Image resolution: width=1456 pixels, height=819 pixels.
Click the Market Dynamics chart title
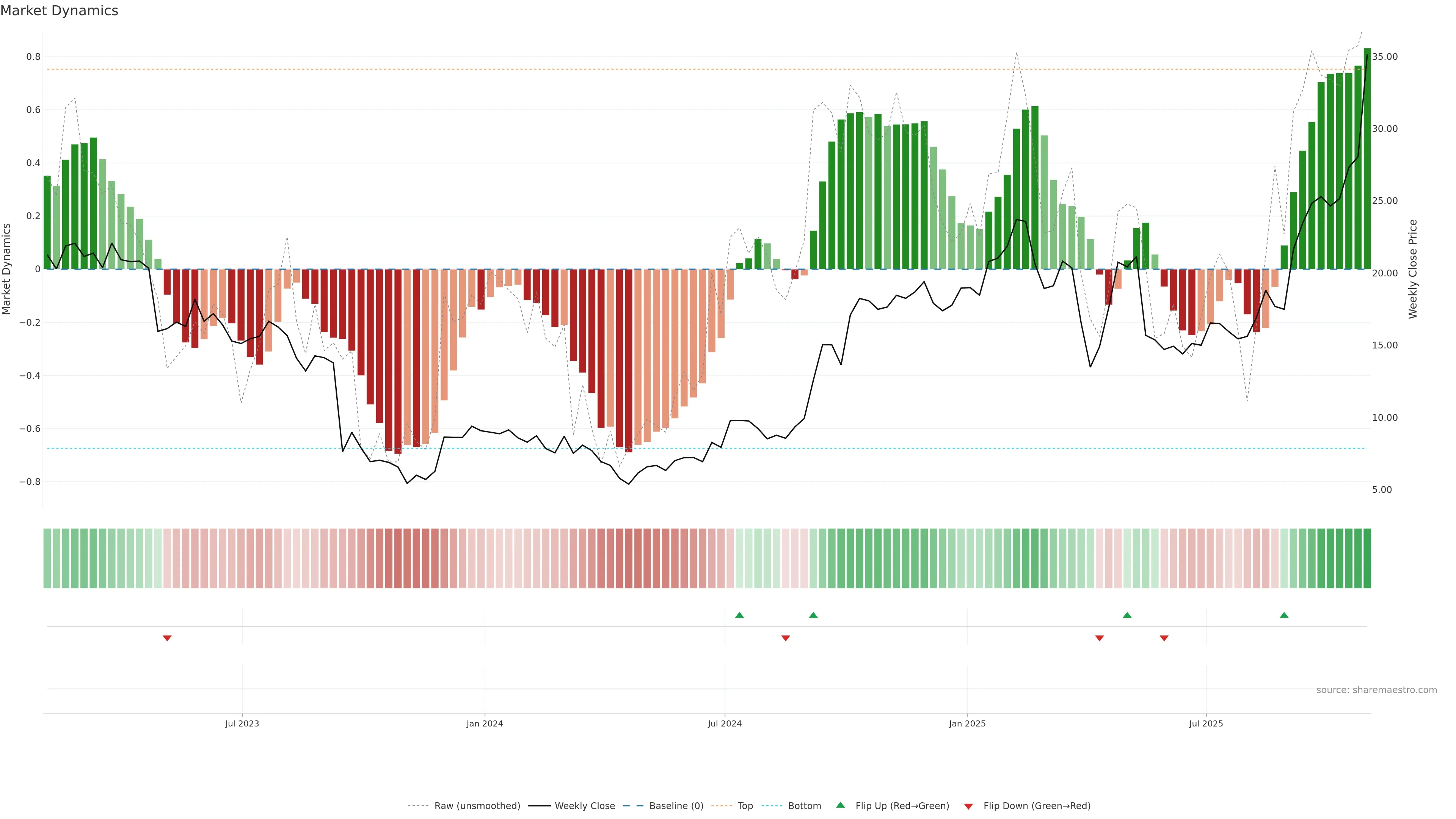(x=60, y=11)
